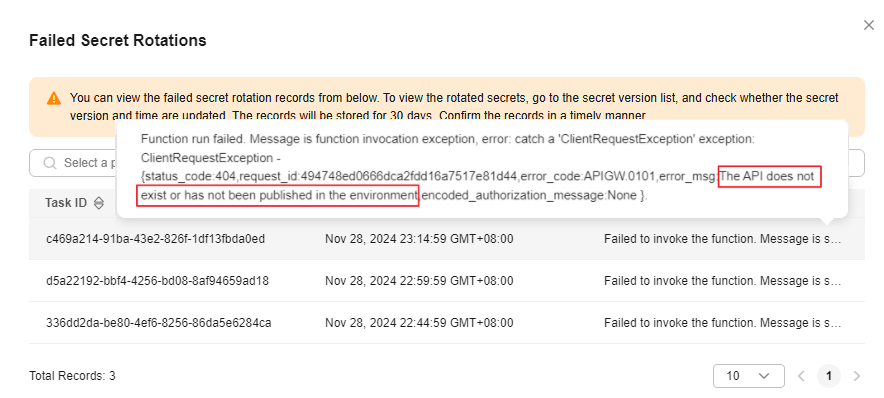Select task c469a214-91ba-43e2-826f-1df13fbda0ed row
Viewport: 884px width, 398px height.
pos(447,239)
